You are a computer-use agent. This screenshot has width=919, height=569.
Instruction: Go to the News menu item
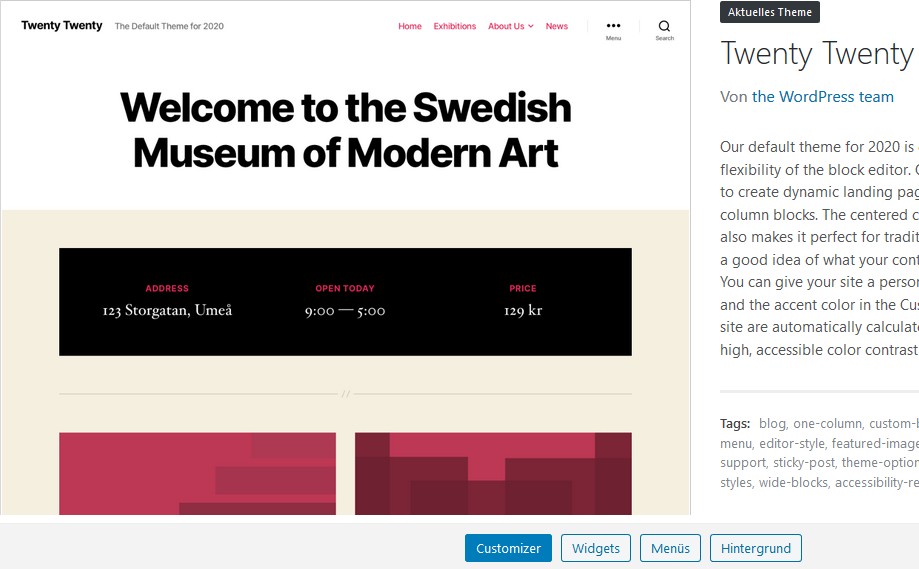click(557, 26)
